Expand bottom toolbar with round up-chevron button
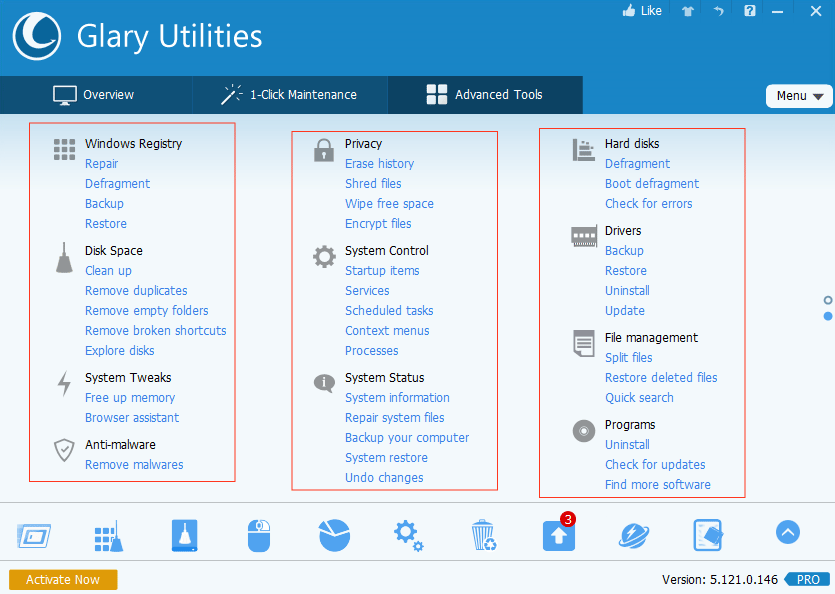835x594 pixels. click(788, 532)
